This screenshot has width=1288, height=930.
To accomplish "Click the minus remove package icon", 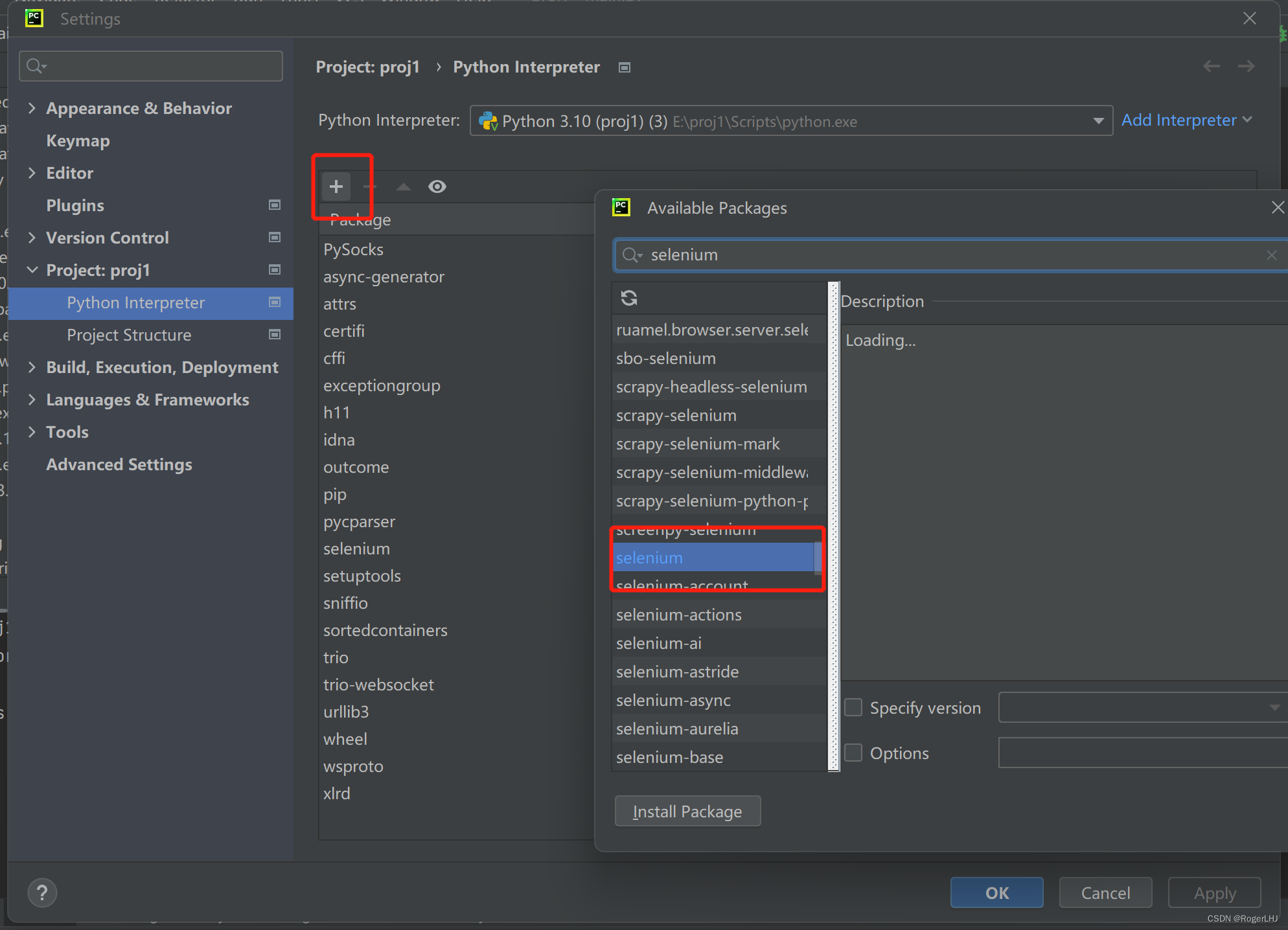I will coord(370,187).
